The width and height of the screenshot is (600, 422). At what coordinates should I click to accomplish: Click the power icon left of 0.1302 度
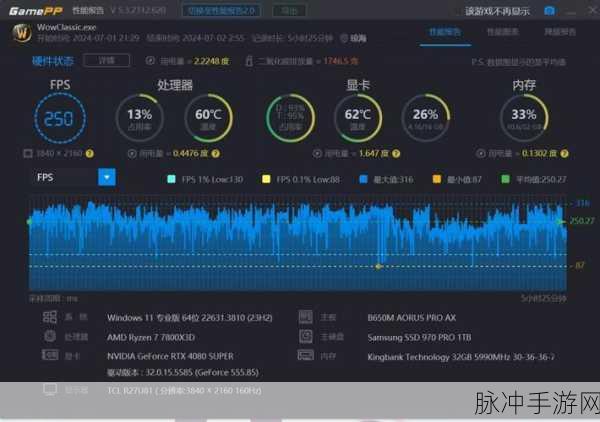481,154
